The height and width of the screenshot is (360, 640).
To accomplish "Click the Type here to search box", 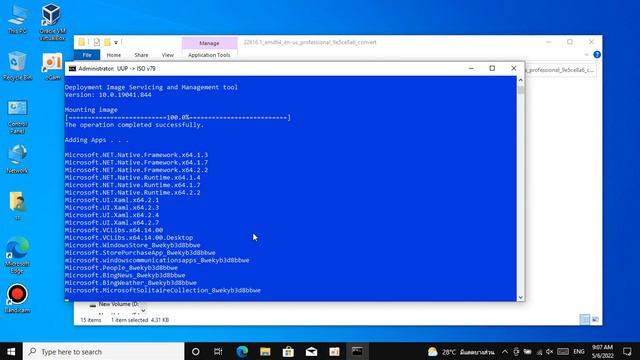I will (104, 351).
